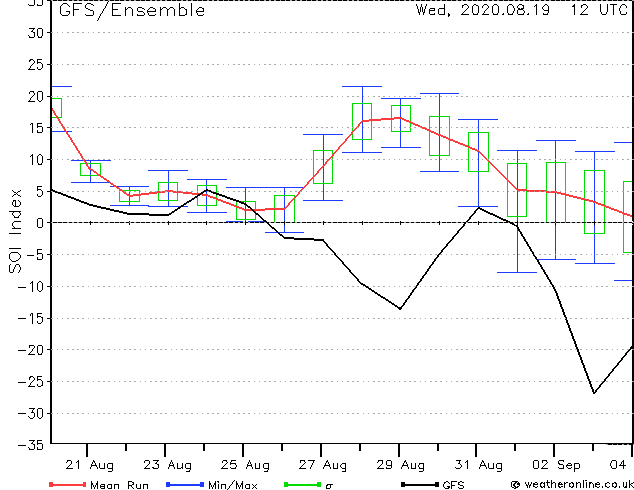This screenshot has width=634, height=490.
Task: Click the '02 Sep' date label
Action: click(556, 465)
